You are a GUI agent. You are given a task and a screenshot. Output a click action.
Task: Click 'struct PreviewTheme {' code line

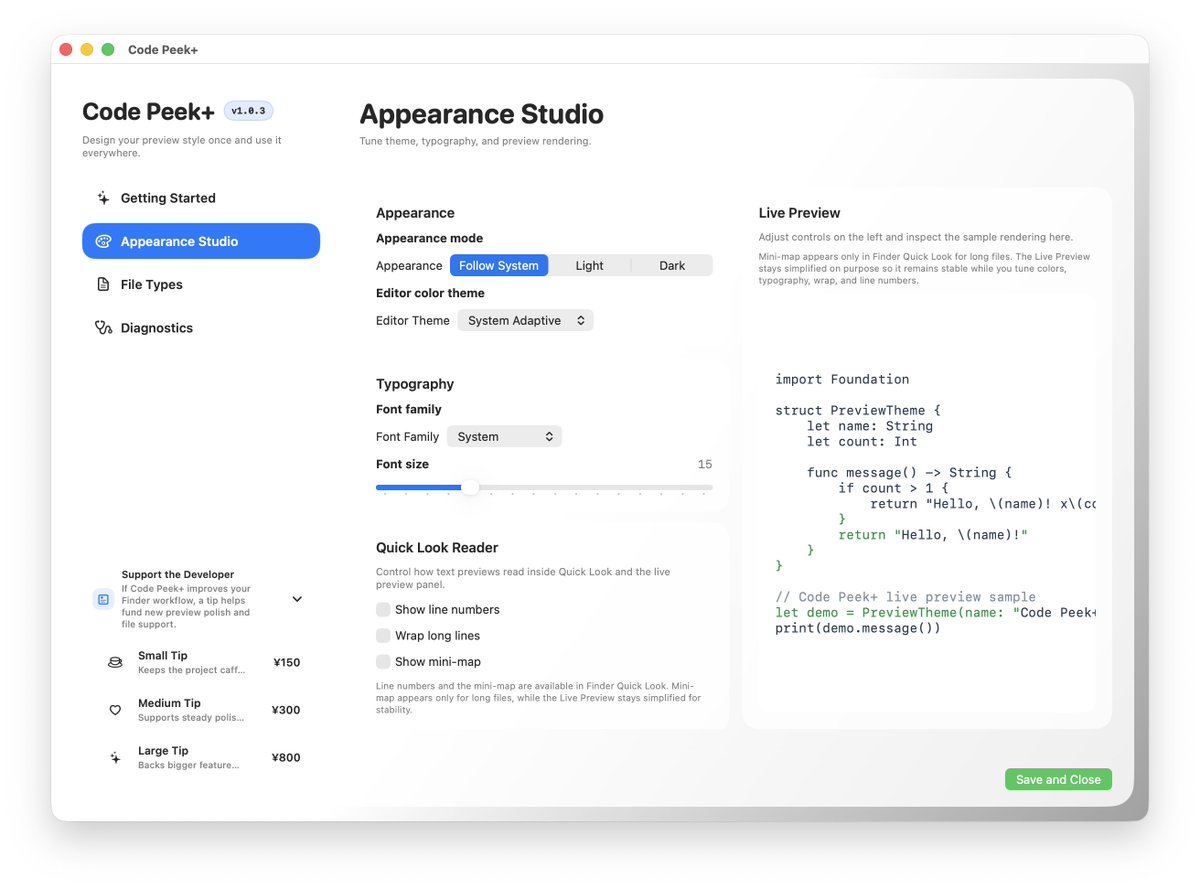858,410
